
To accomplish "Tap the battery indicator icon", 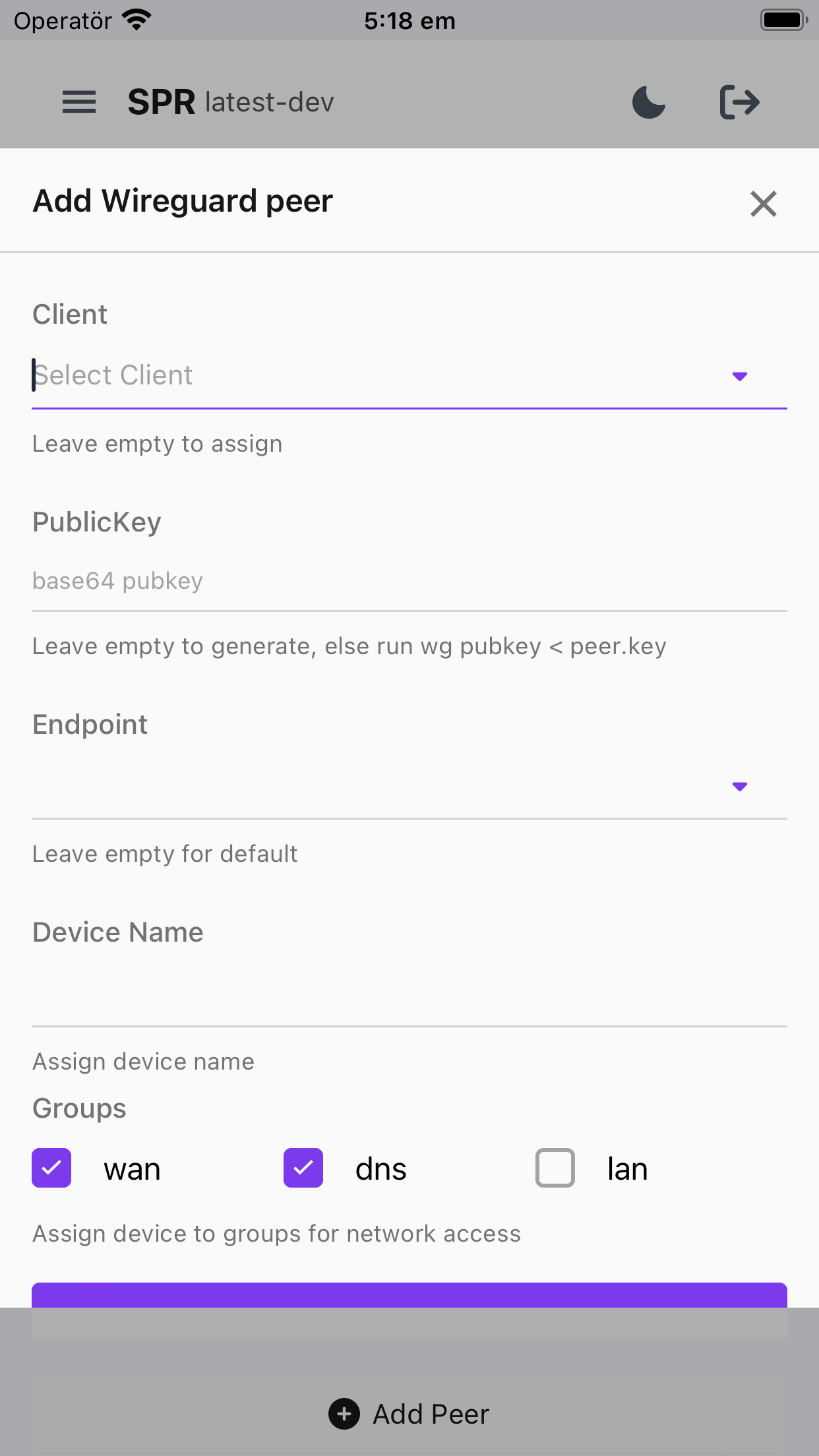I will pyautogui.click(x=783, y=20).
